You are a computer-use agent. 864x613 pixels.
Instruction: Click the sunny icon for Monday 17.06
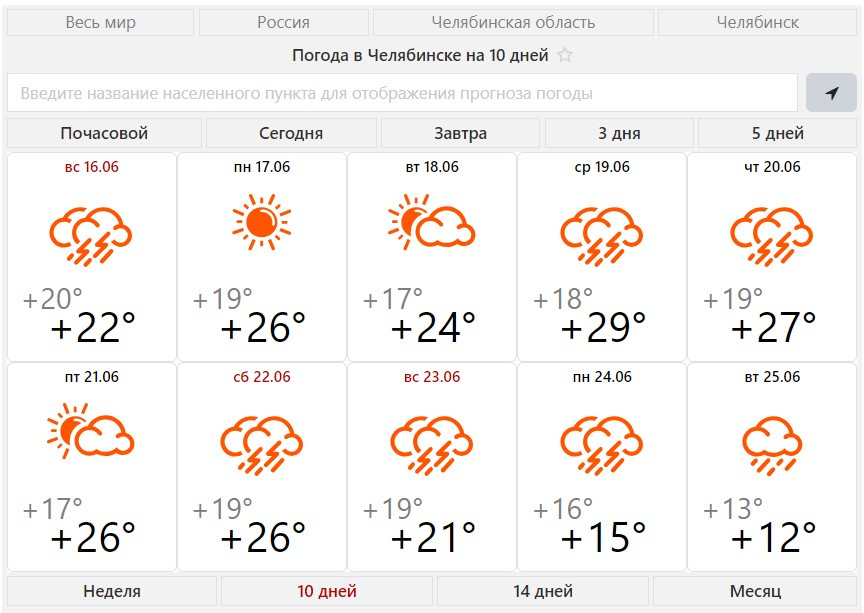[261, 222]
